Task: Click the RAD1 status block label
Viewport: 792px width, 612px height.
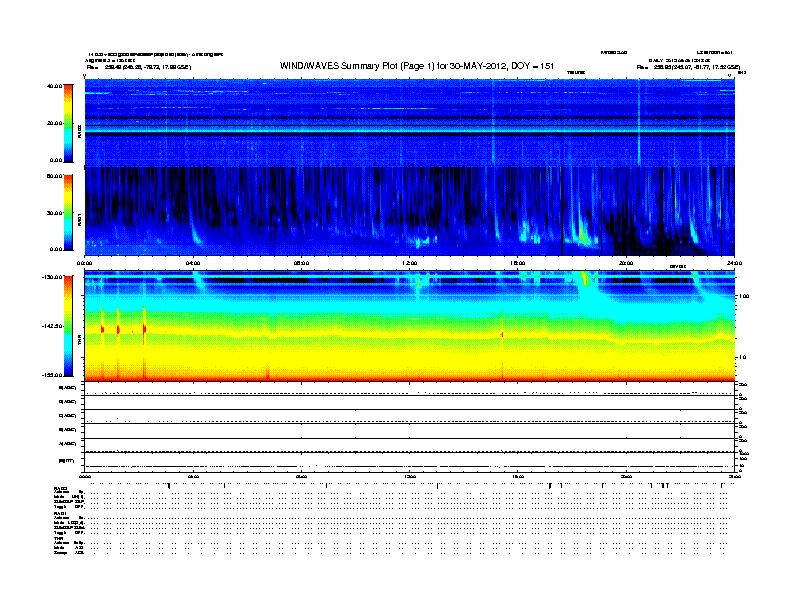Action: [x=60, y=513]
